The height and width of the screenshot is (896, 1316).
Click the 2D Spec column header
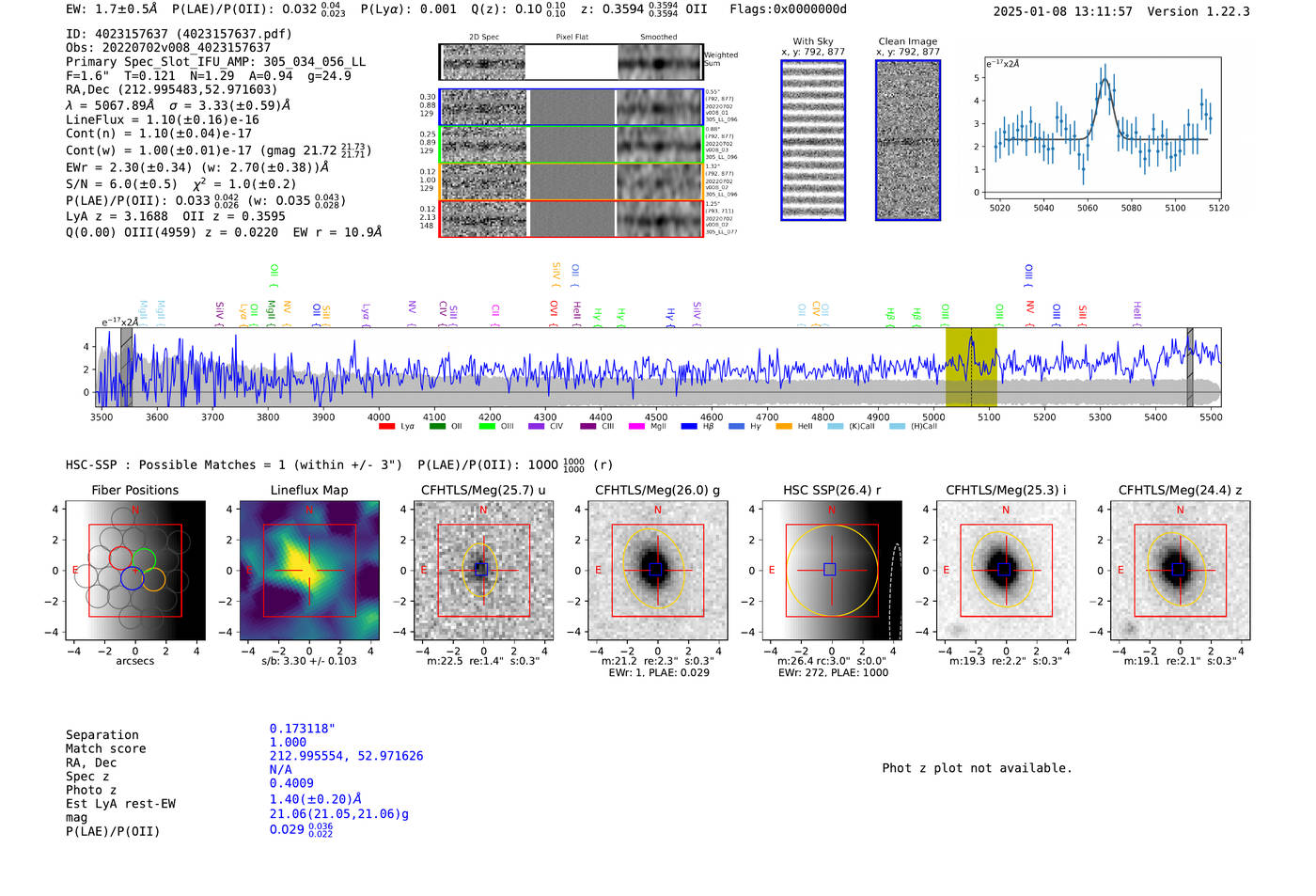click(x=484, y=38)
